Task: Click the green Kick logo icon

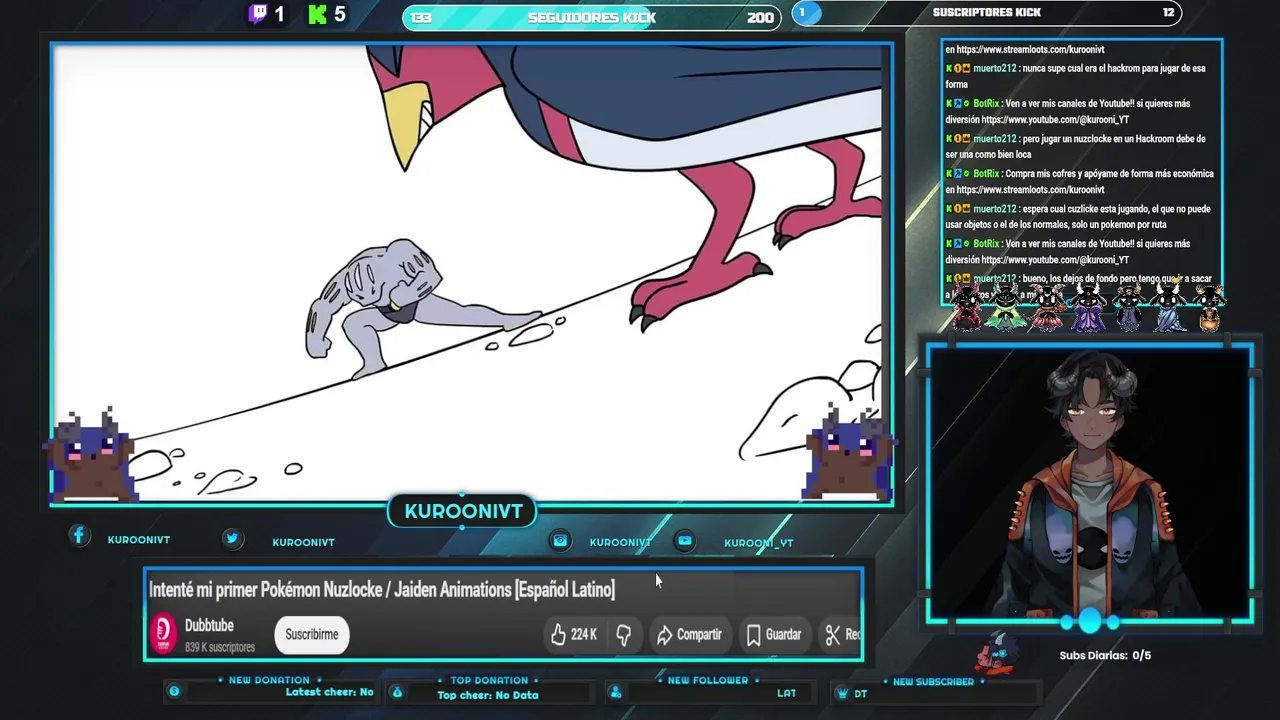Action: pyautogui.click(x=318, y=14)
